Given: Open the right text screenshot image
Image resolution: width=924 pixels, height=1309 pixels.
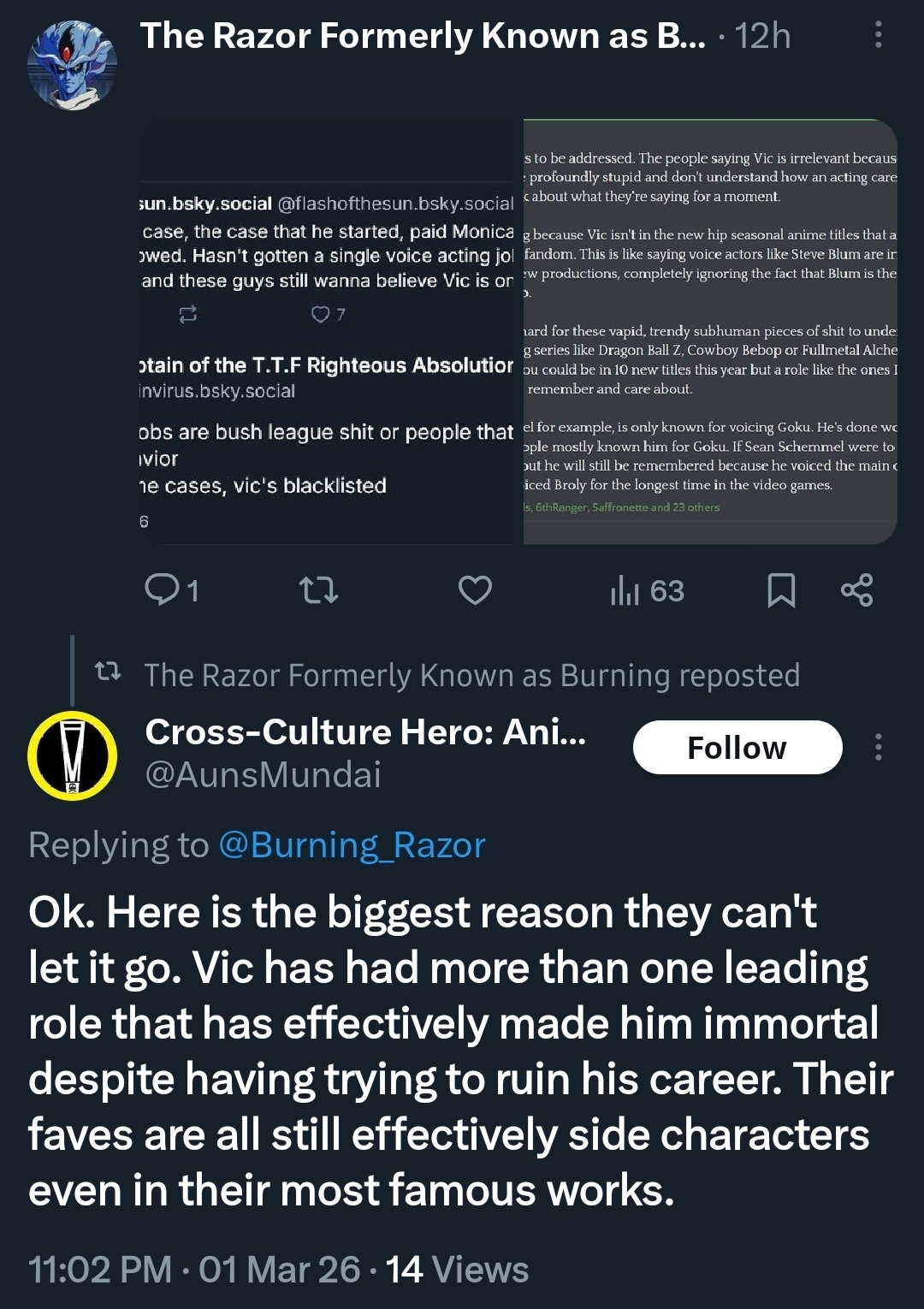Looking at the screenshot, I should (710, 332).
